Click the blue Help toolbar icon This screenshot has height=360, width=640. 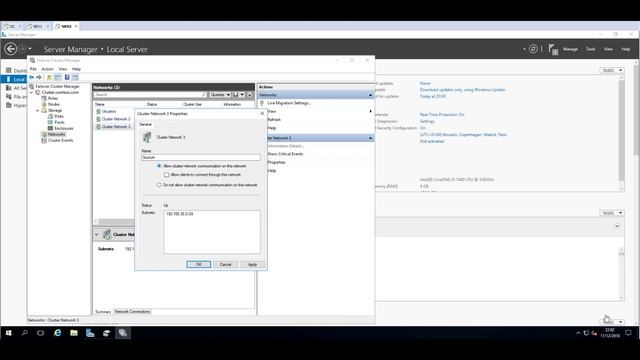coord(67,77)
